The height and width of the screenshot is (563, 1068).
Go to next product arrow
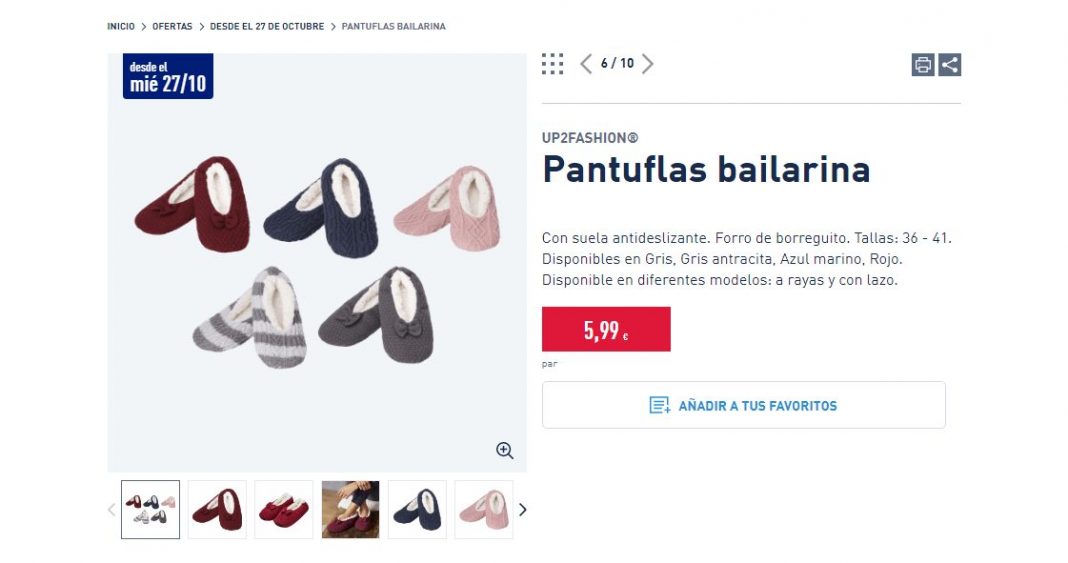pyautogui.click(x=648, y=64)
